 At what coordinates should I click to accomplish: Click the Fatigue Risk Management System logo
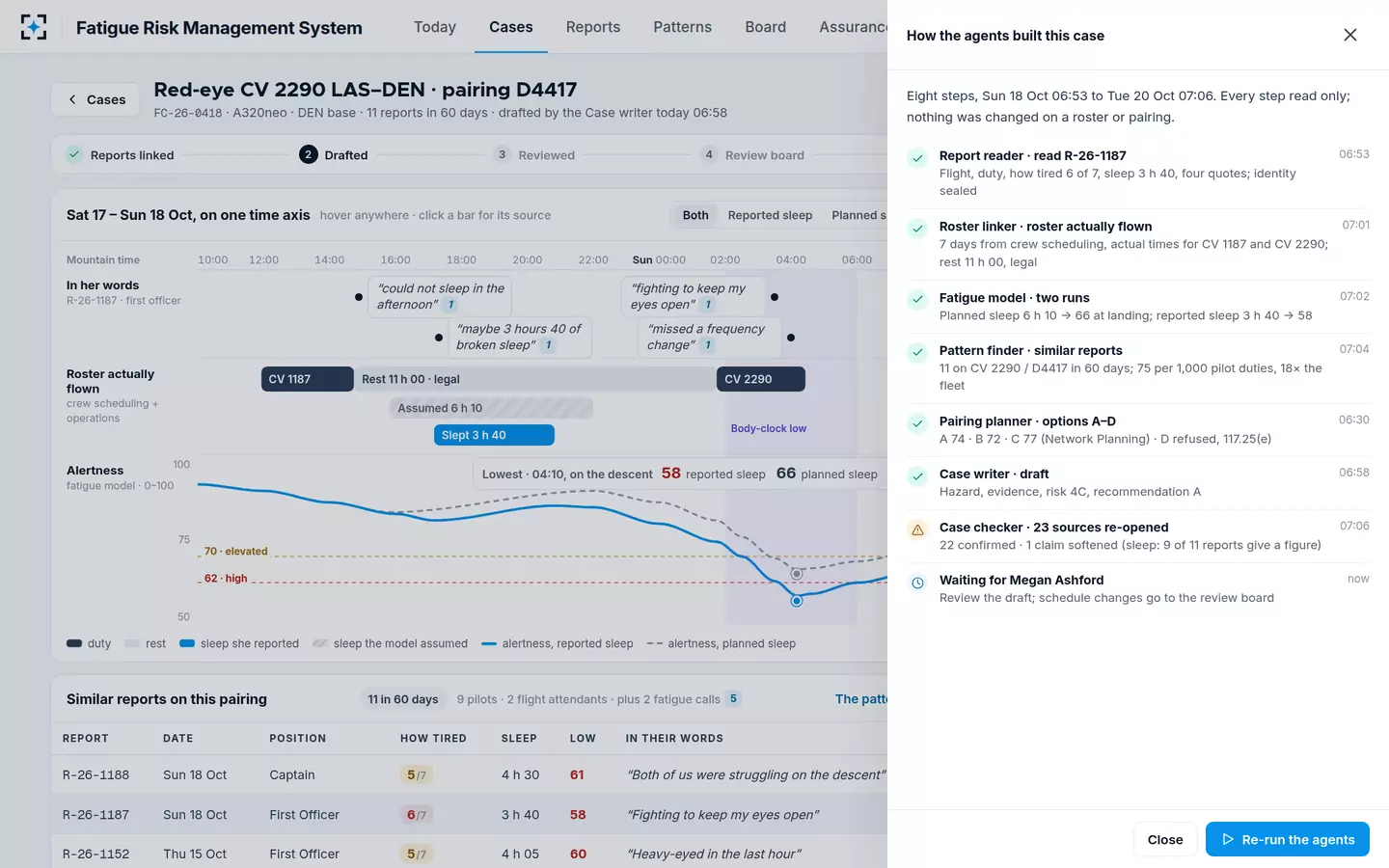coord(34,27)
